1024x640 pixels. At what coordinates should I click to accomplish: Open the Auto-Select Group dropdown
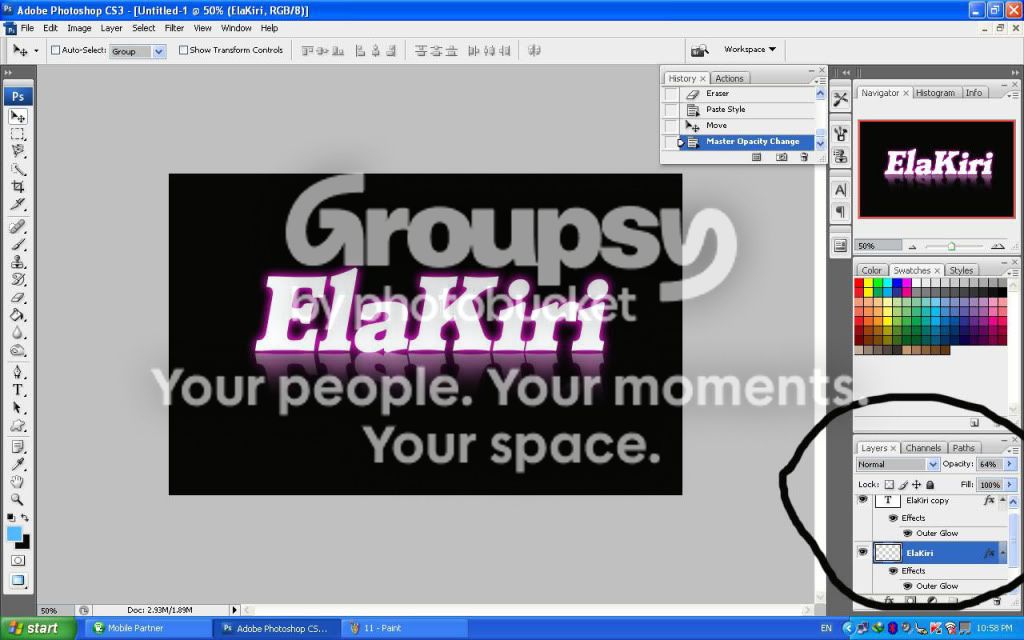159,51
